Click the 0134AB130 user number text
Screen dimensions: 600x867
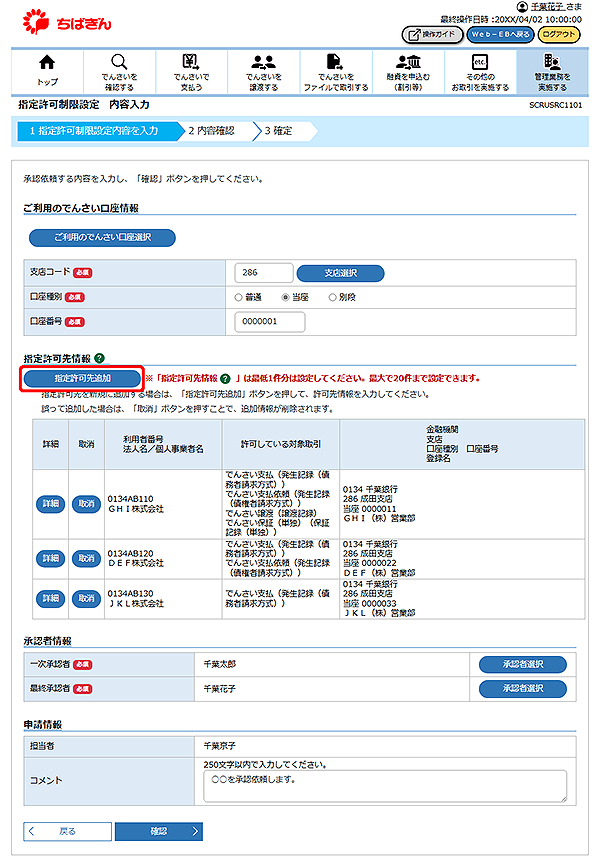pos(131,593)
